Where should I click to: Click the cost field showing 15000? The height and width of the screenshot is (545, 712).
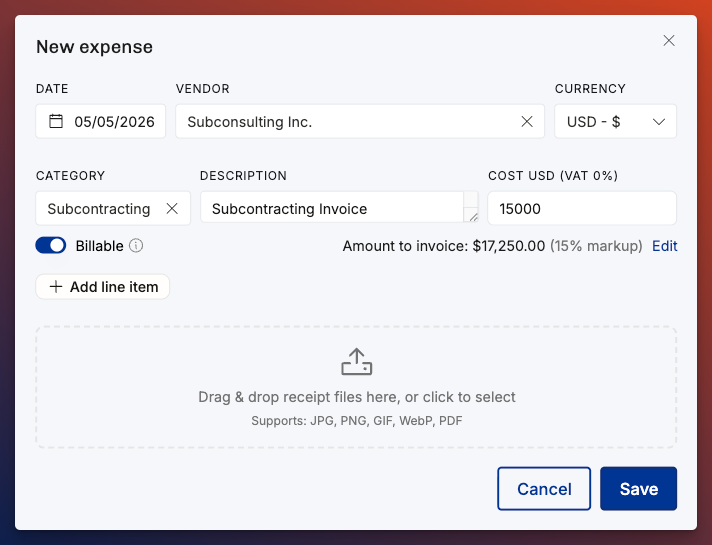[x=582, y=208]
